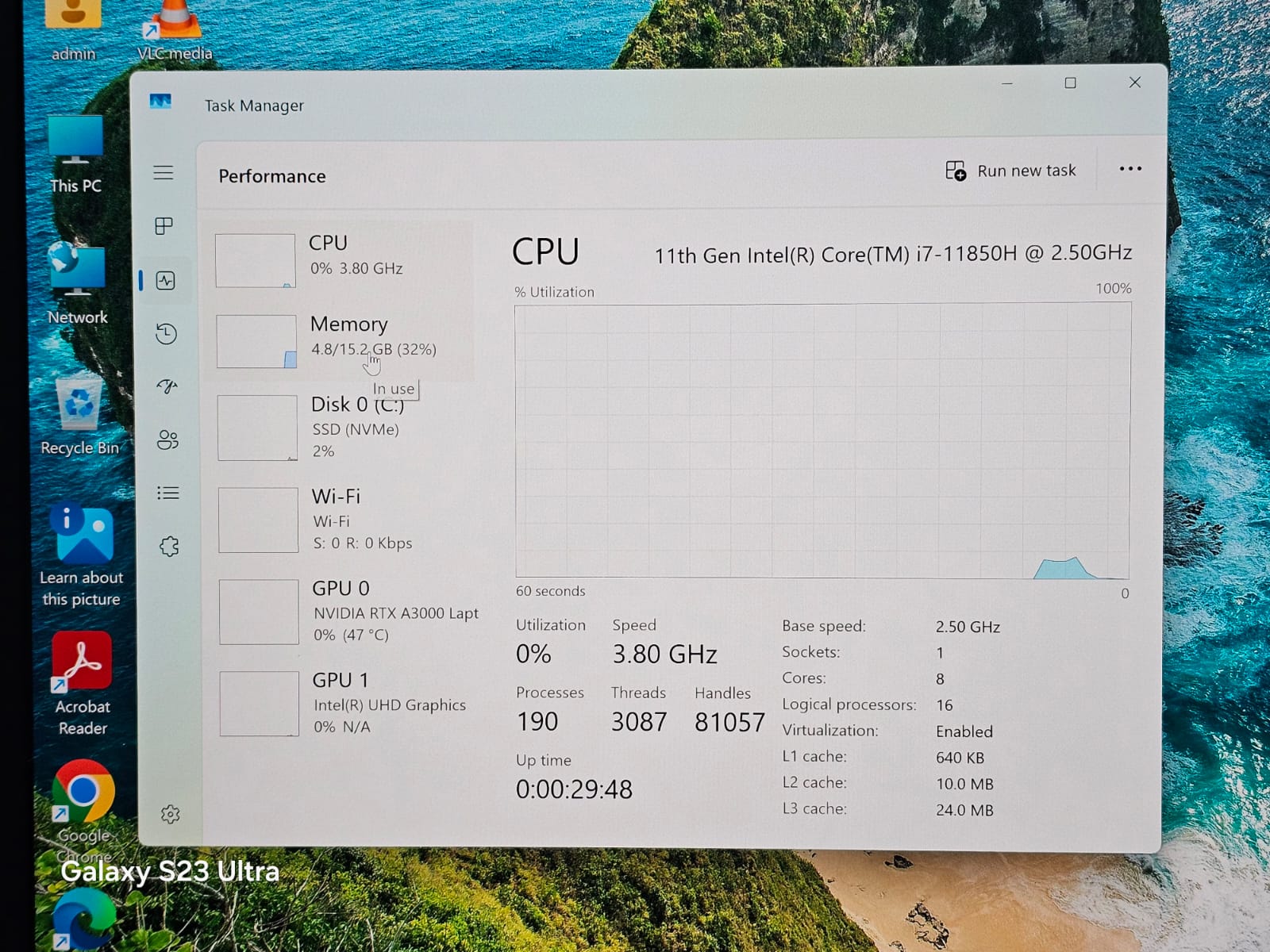Open the Task Manager hamburger navigation menu
Image resolution: width=1270 pixels, height=952 pixels.
164,172
